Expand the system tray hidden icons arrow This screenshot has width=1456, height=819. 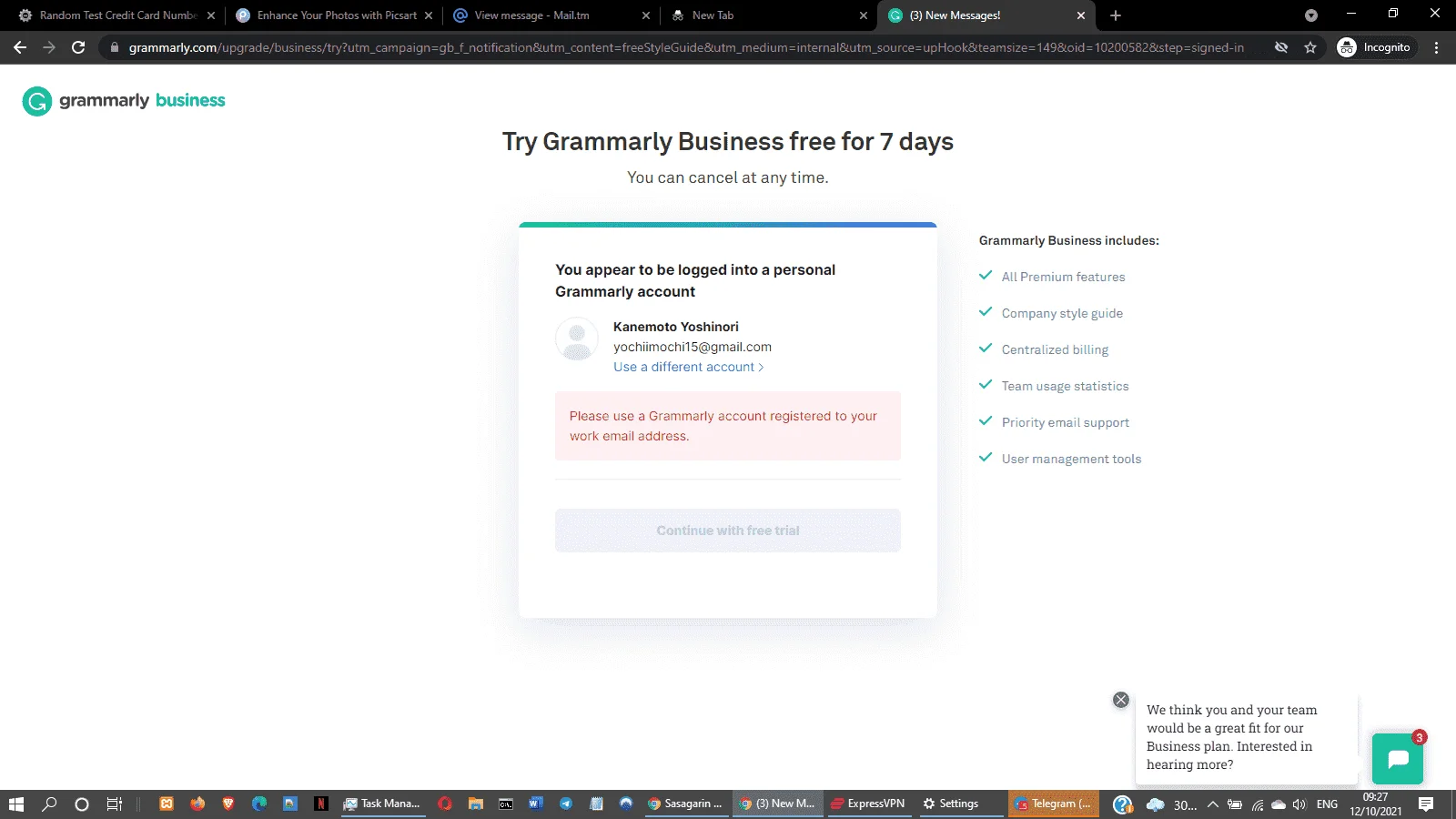pyautogui.click(x=1212, y=804)
